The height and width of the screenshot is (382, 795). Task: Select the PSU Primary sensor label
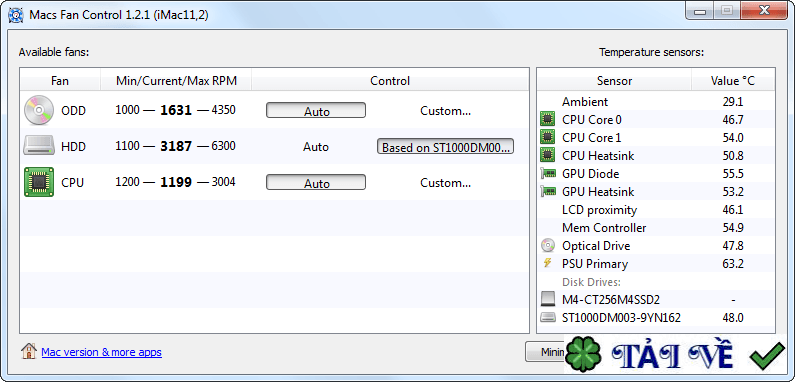point(595,264)
